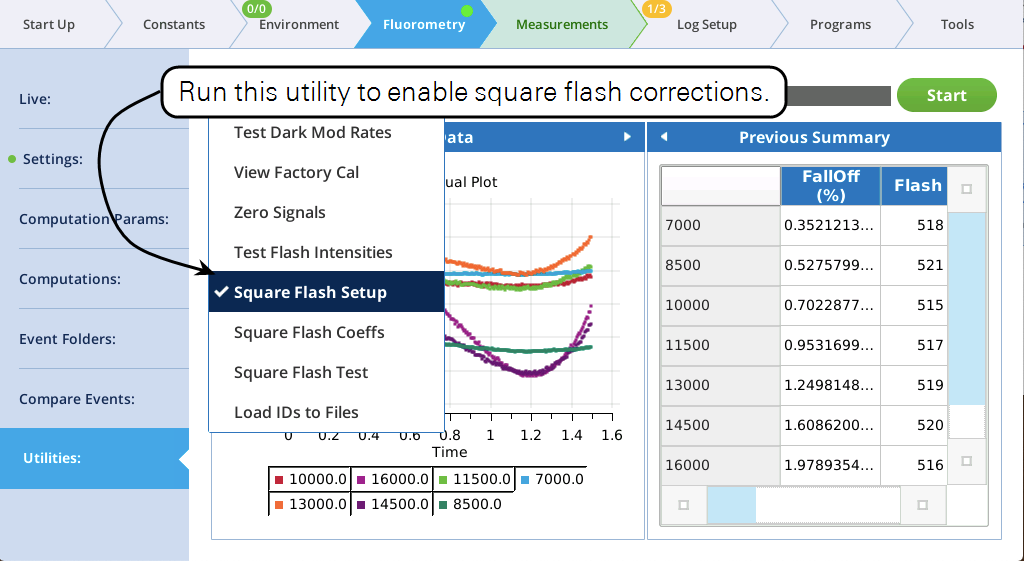
Task: Click FallOff value 1.6086200...
Action: tap(831, 425)
